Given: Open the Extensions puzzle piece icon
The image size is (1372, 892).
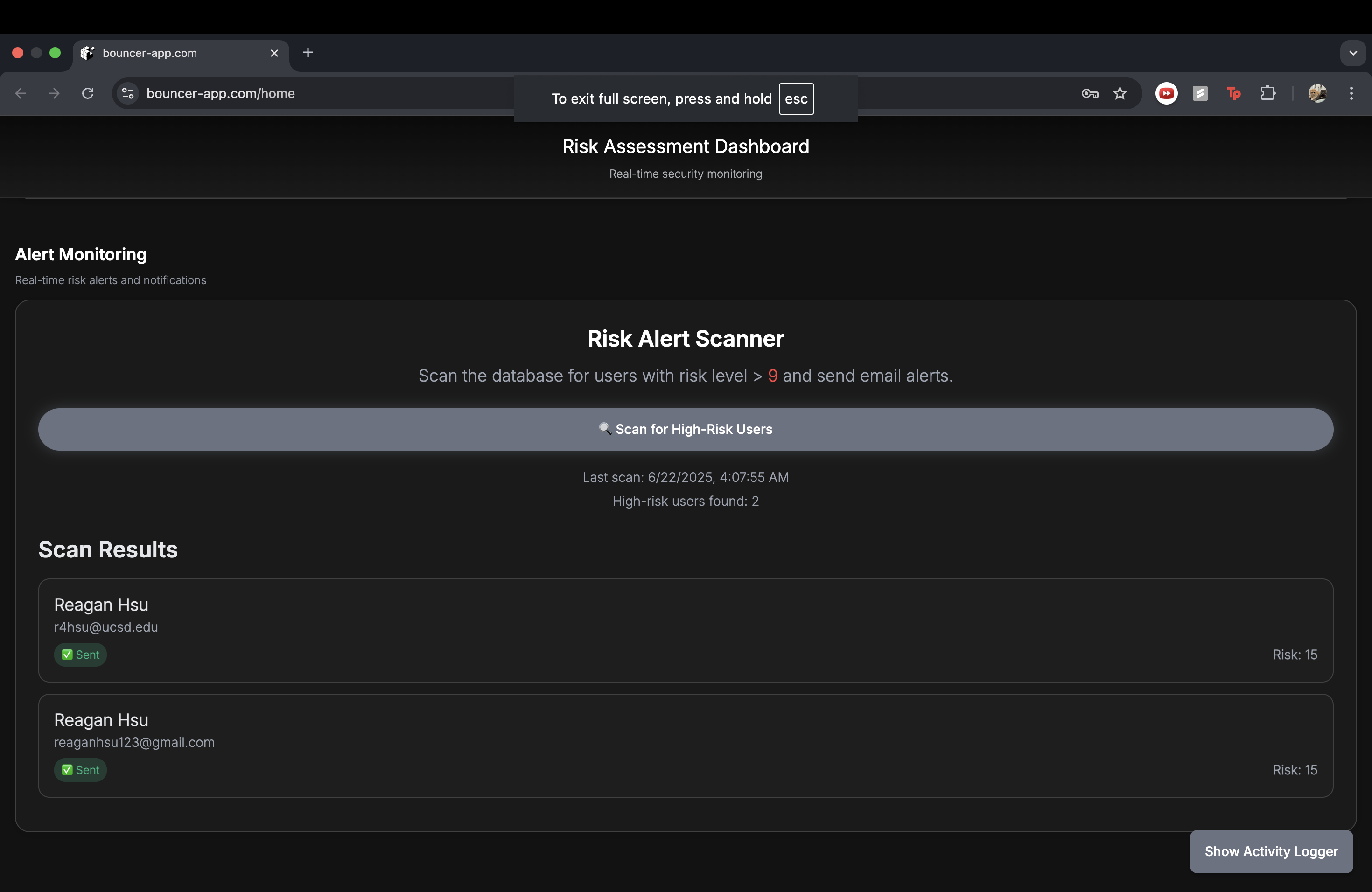Looking at the screenshot, I should (x=1267, y=93).
